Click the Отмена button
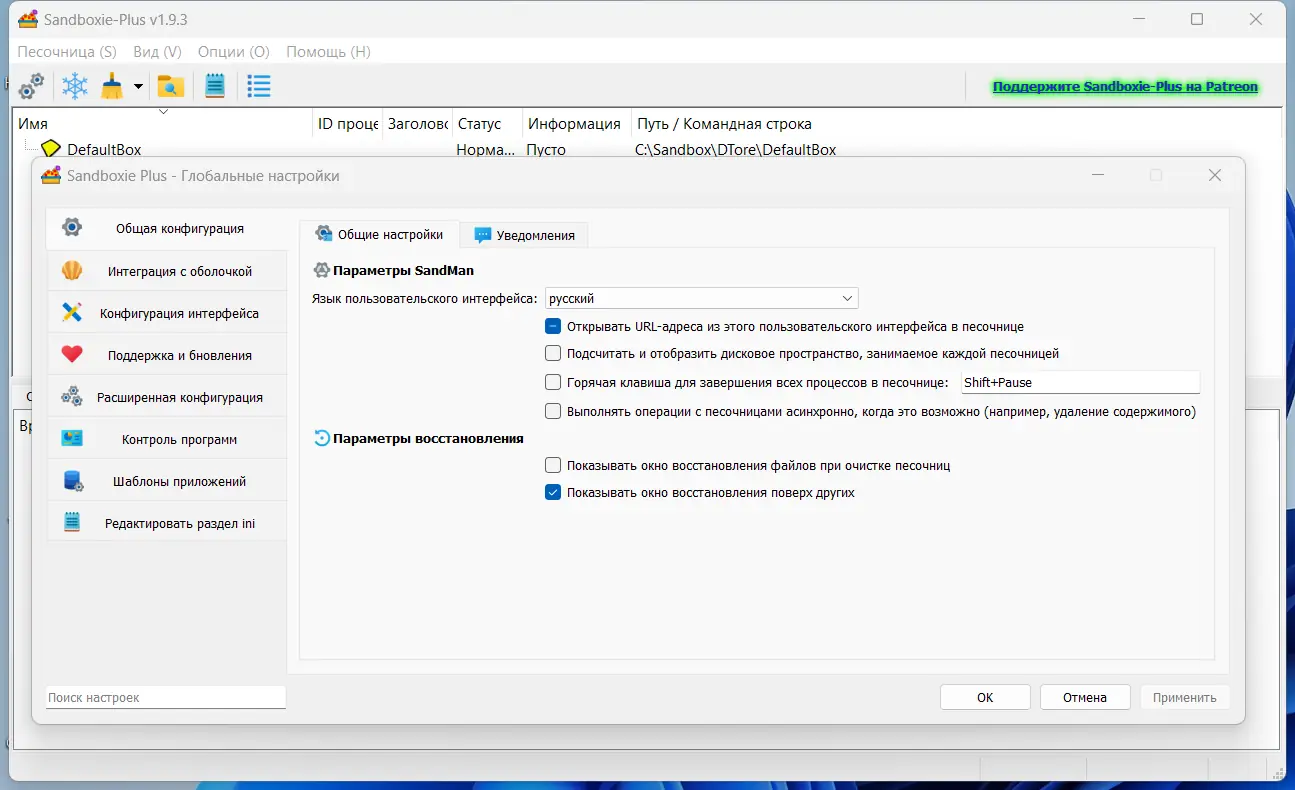The width and height of the screenshot is (1295, 790). click(x=1085, y=697)
